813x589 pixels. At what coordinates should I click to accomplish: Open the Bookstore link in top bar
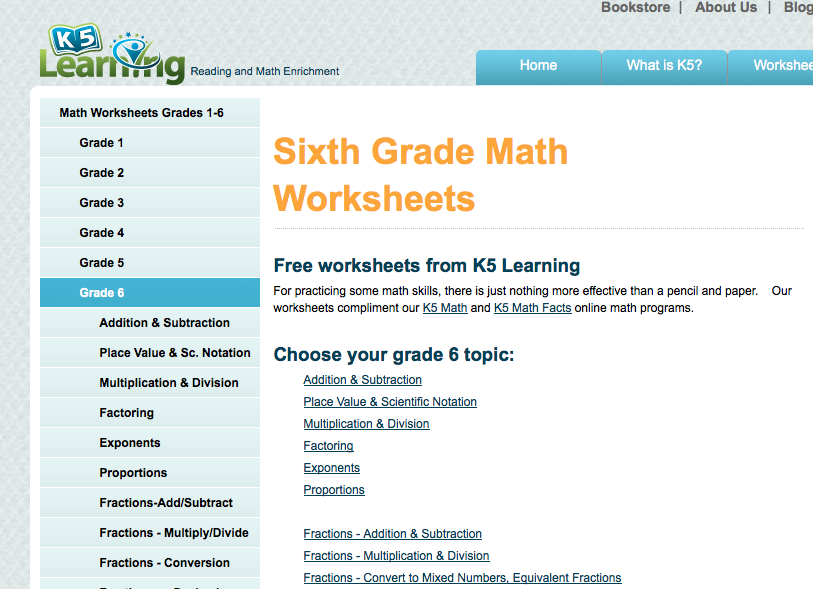(x=636, y=7)
